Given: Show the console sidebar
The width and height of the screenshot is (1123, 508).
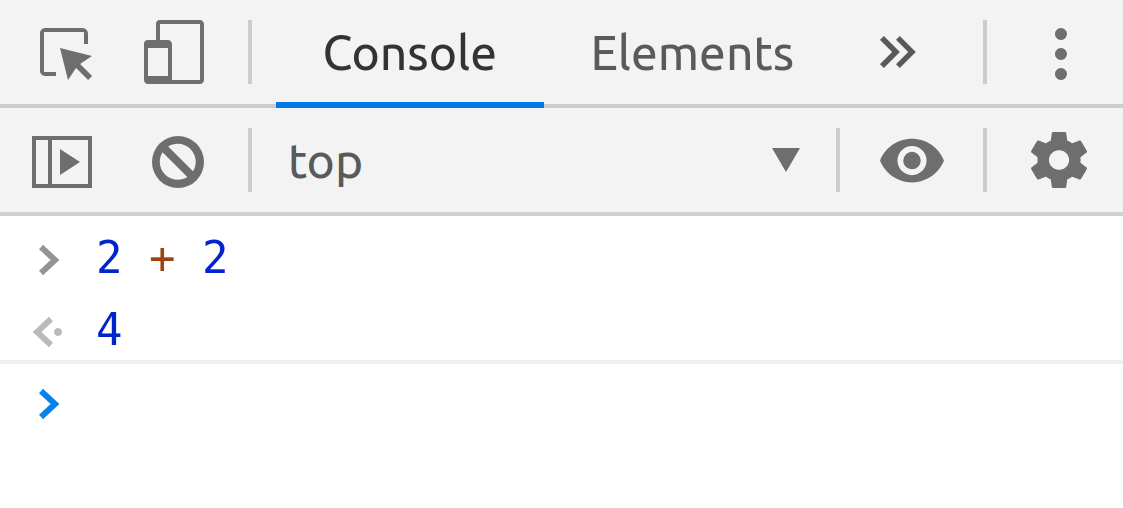Looking at the screenshot, I should (62, 161).
